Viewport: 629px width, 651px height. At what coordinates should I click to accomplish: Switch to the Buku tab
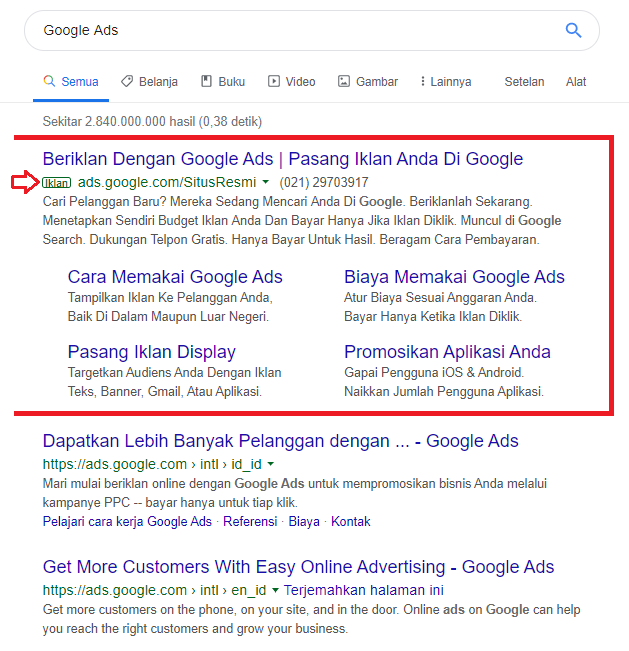(x=223, y=82)
